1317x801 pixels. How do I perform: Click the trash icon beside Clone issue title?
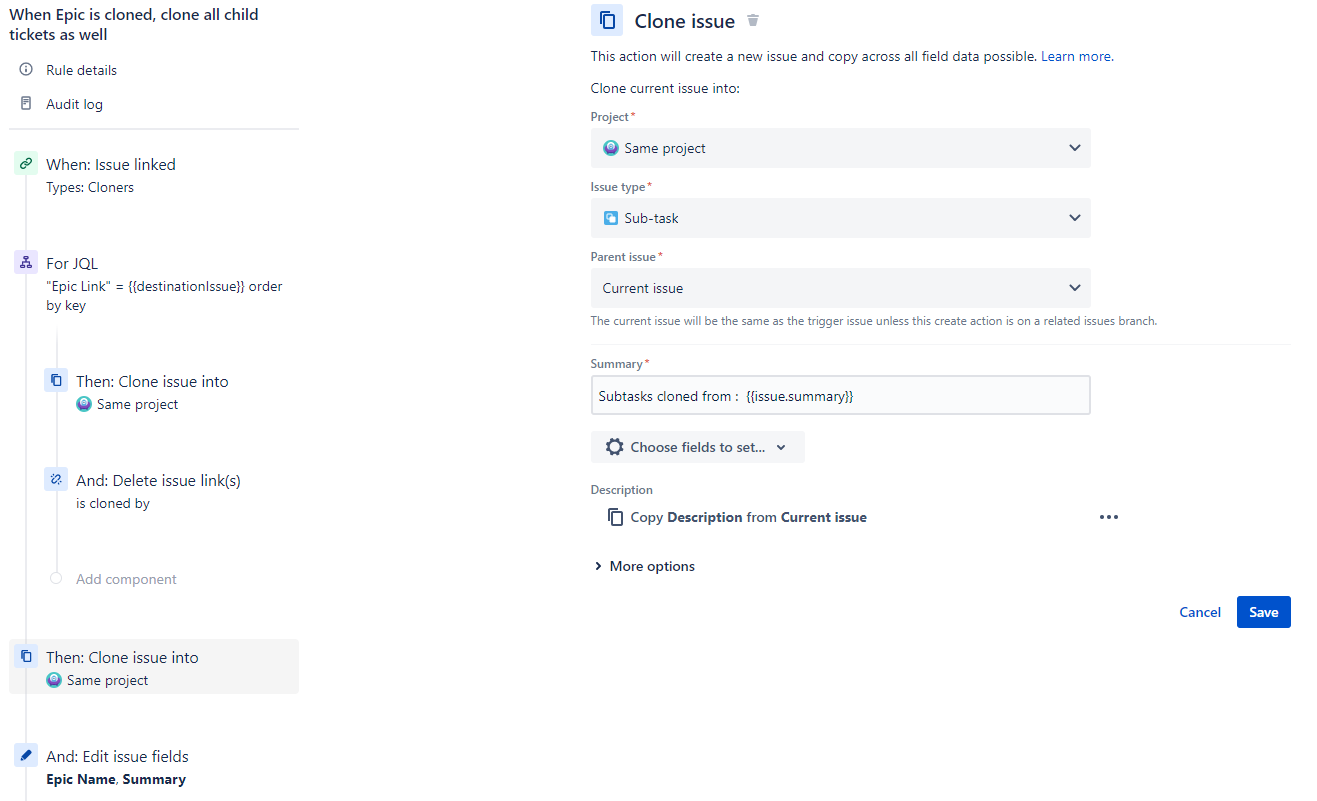click(753, 21)
